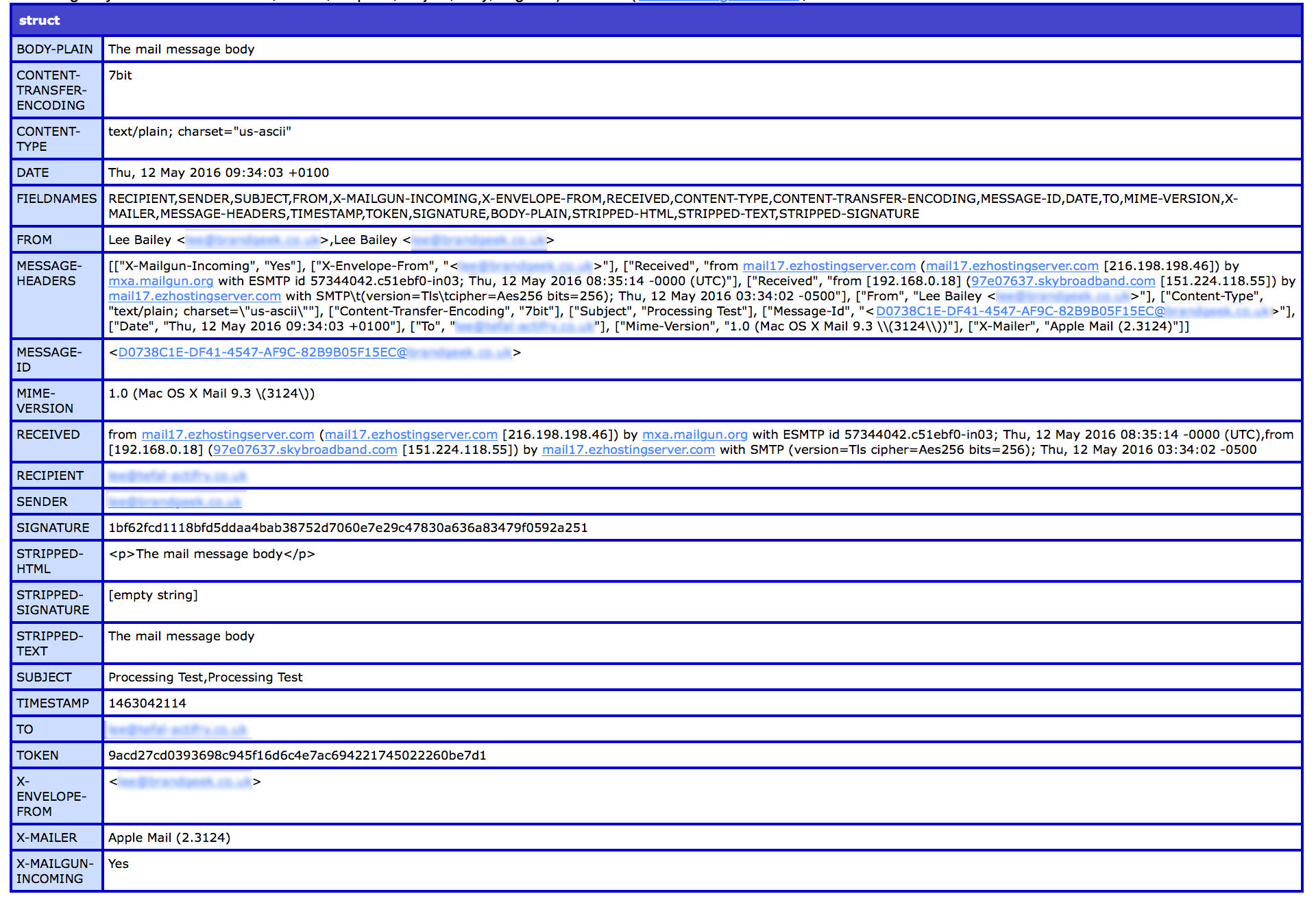Image resolution: width=1316 pixels, height=905 pixels.
Task: Collapse the X-MAILGUN-INCOMING row label
Action: (54, 871)
